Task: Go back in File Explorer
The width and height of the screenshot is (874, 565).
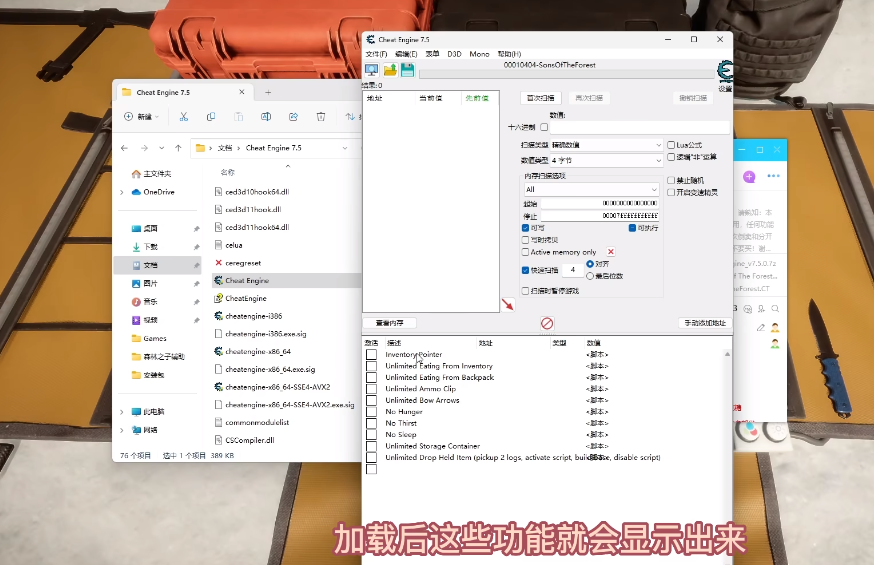Action: [x=124, y=148]
